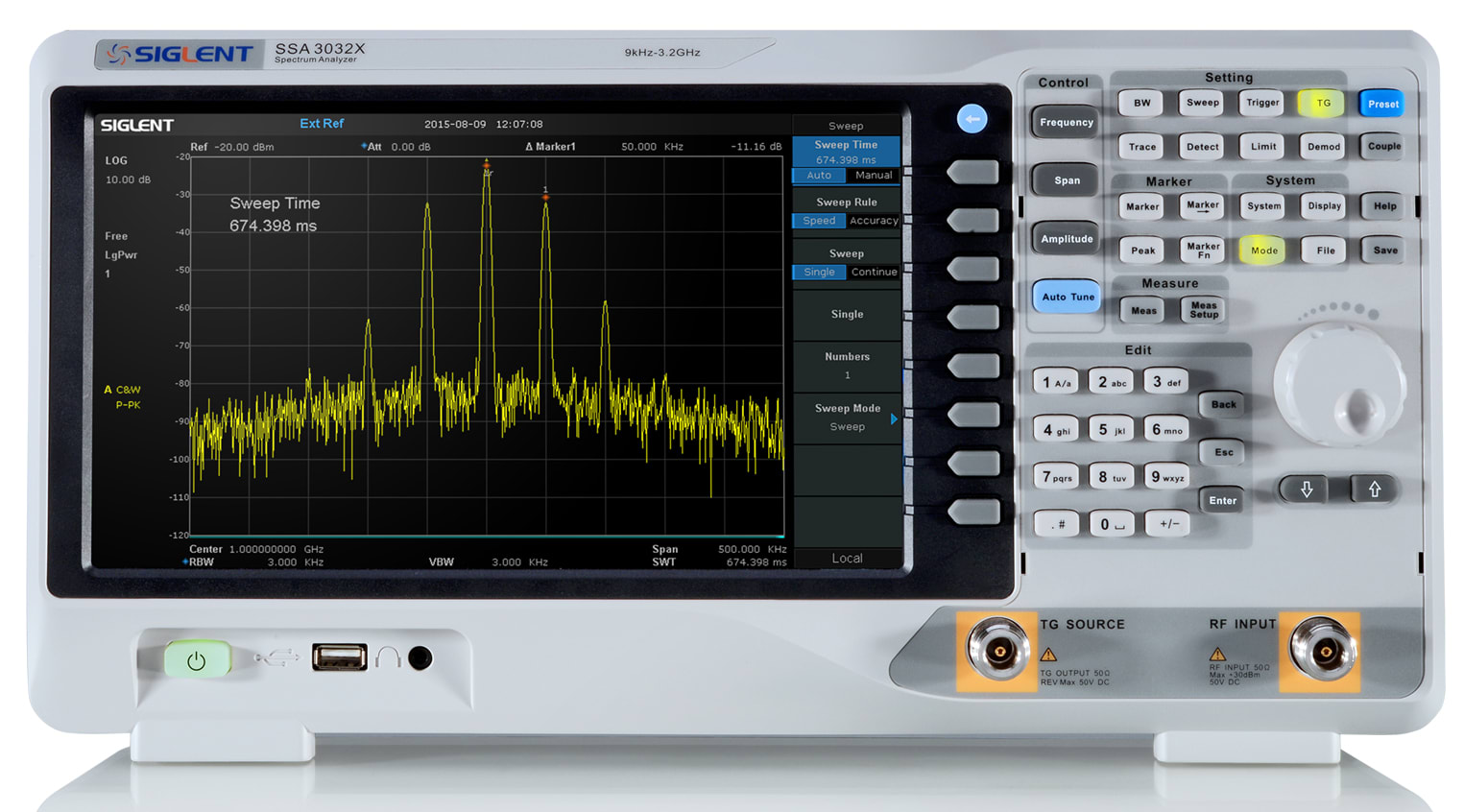Click softkey beside Sweep Time

point(973,173)
